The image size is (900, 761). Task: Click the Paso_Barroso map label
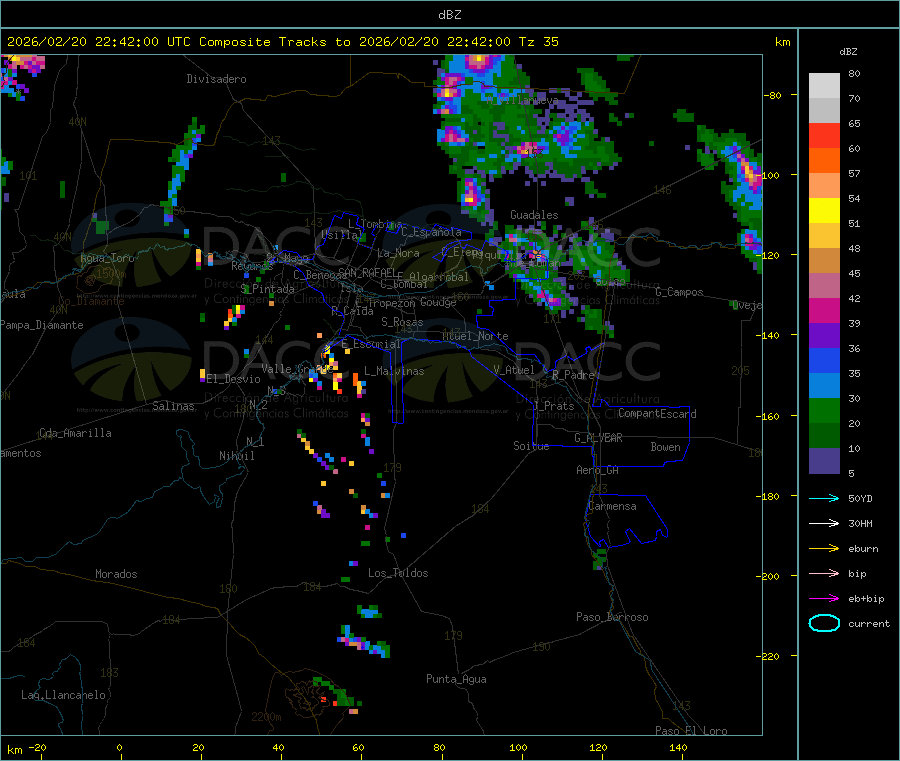612,617
